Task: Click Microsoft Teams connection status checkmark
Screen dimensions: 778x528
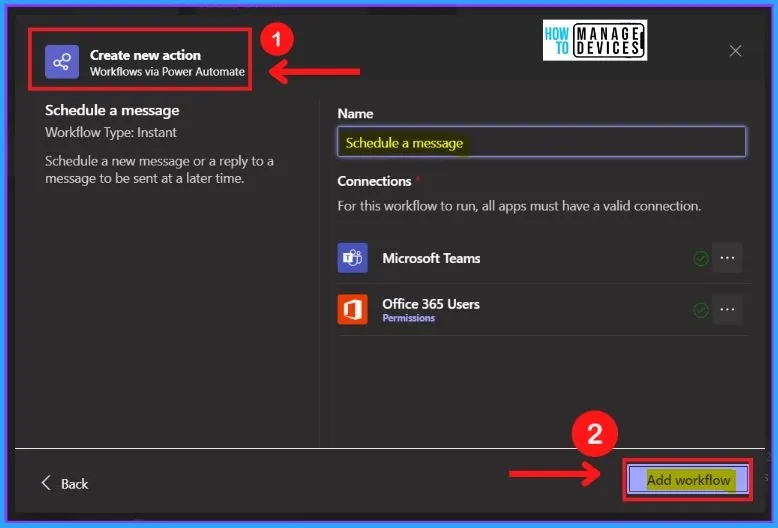Action: pos(701,258)
